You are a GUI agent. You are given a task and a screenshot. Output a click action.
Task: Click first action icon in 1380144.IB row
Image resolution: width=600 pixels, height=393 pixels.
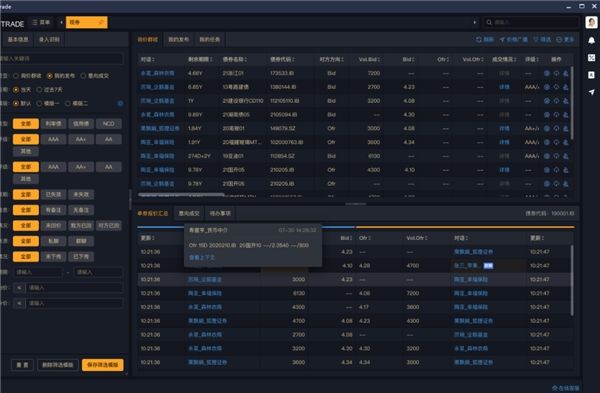pyautogui.click(x=547, y=87)
